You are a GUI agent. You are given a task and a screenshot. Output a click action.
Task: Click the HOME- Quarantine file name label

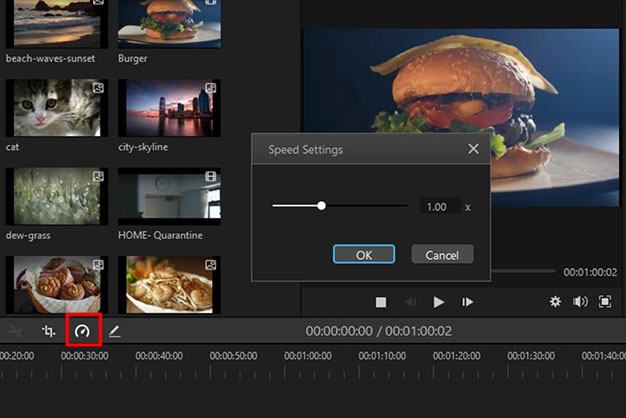[160, 236]
